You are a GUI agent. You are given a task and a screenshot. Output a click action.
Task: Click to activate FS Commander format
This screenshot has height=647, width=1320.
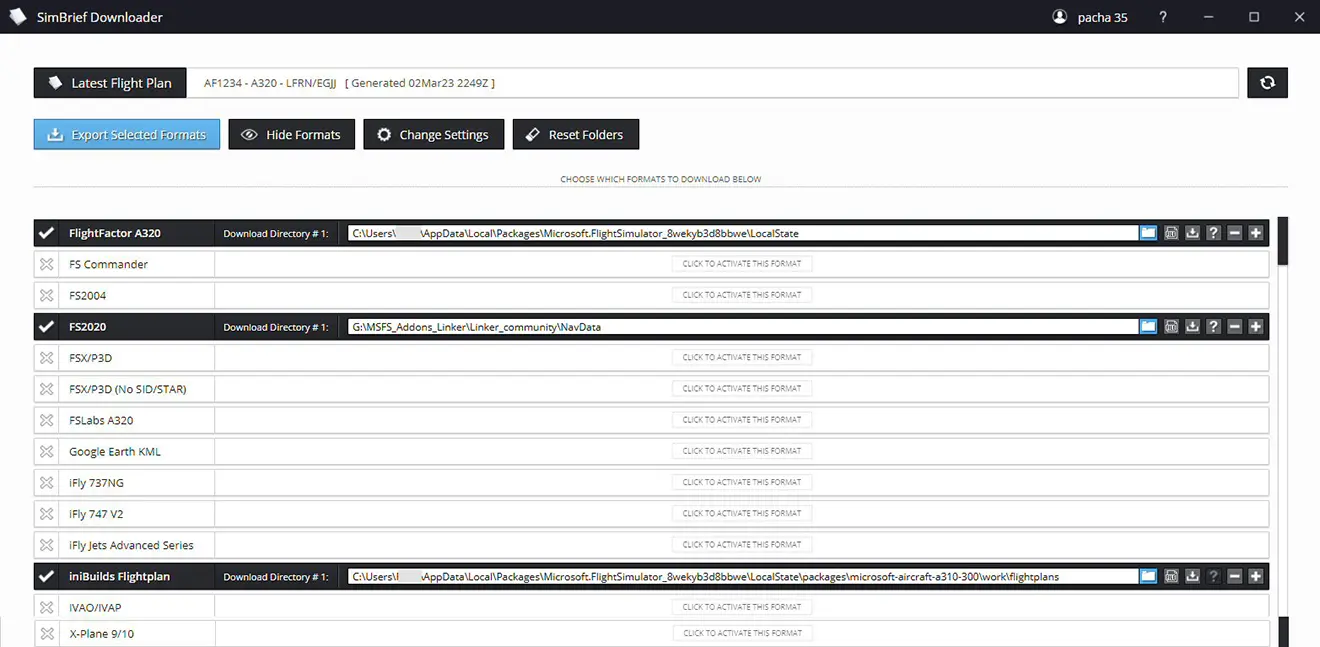coord(742,264)
